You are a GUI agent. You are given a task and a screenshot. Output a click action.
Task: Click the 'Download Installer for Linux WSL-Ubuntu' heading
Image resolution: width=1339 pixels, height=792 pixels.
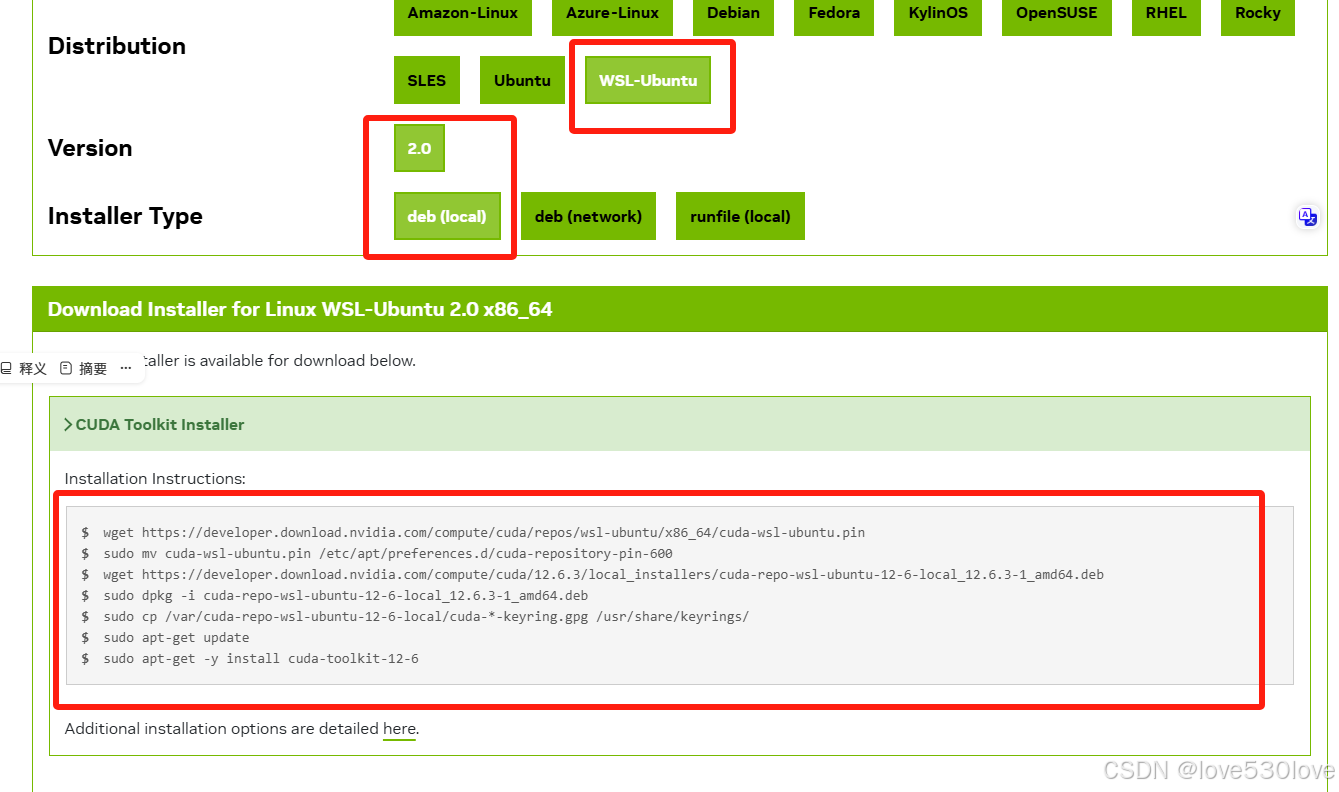pyautogui.click(x=300, y=309)
